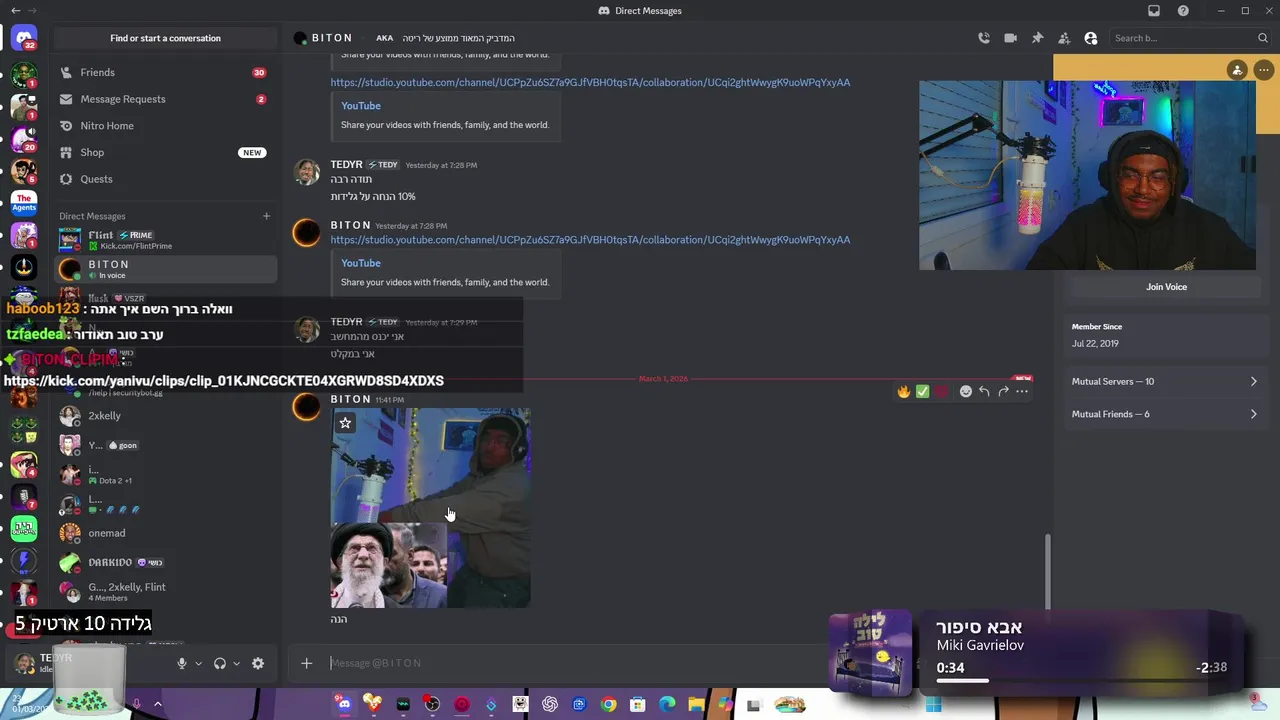Open the Shop page

click(165, 152)
